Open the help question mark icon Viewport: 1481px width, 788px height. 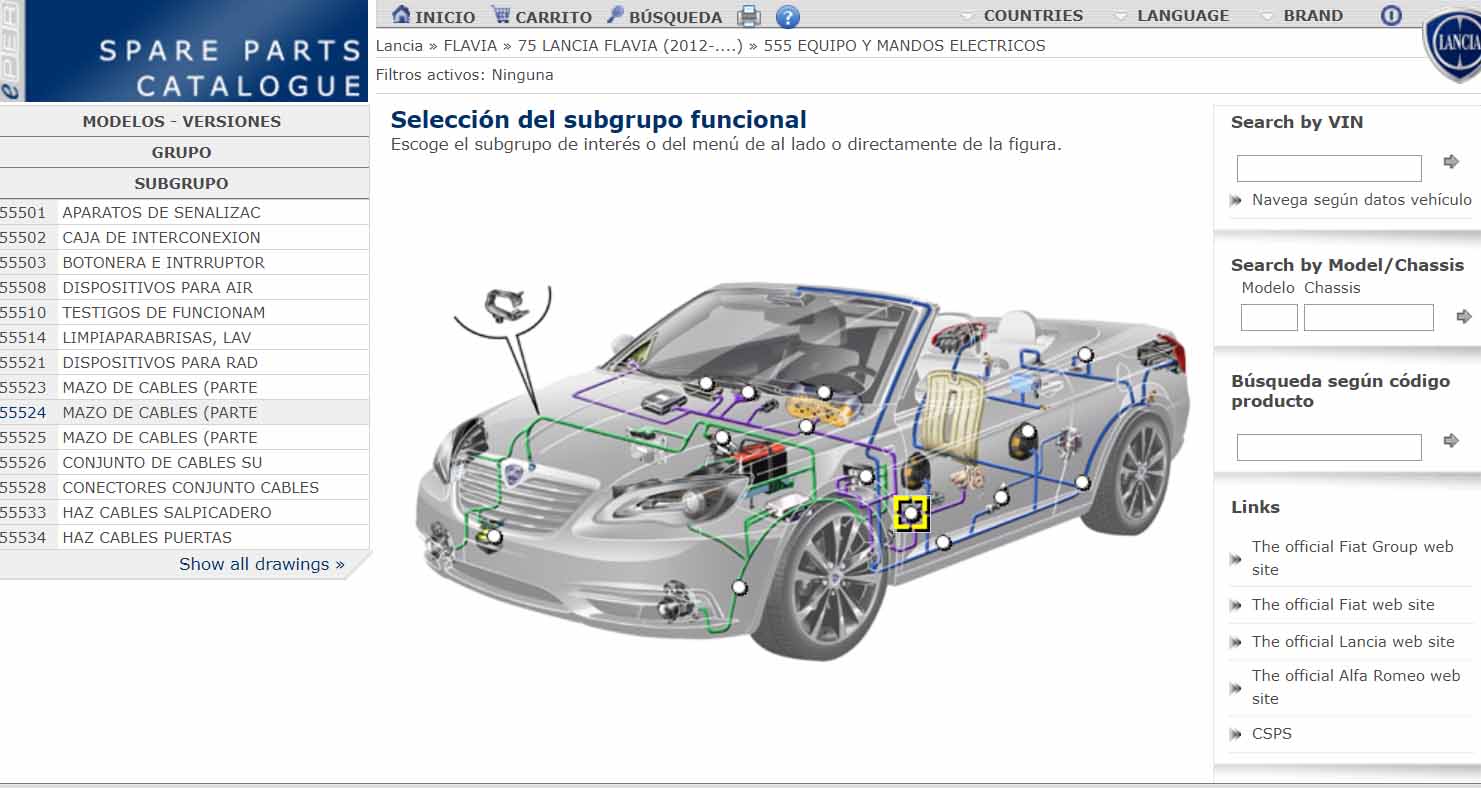tap(788, 16)
